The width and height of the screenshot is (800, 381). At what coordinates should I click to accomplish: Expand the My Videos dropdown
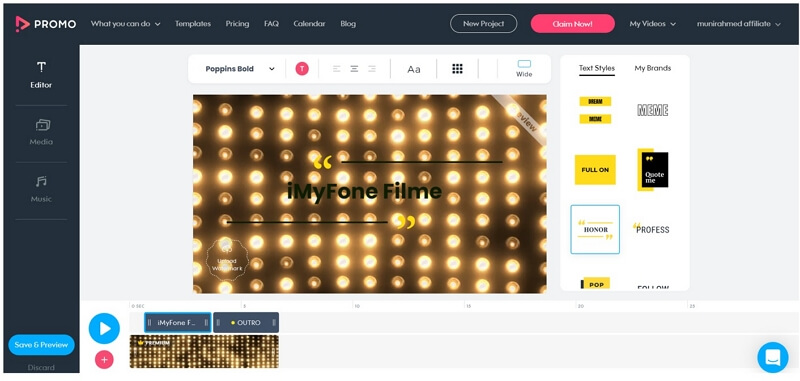point(653,23)
